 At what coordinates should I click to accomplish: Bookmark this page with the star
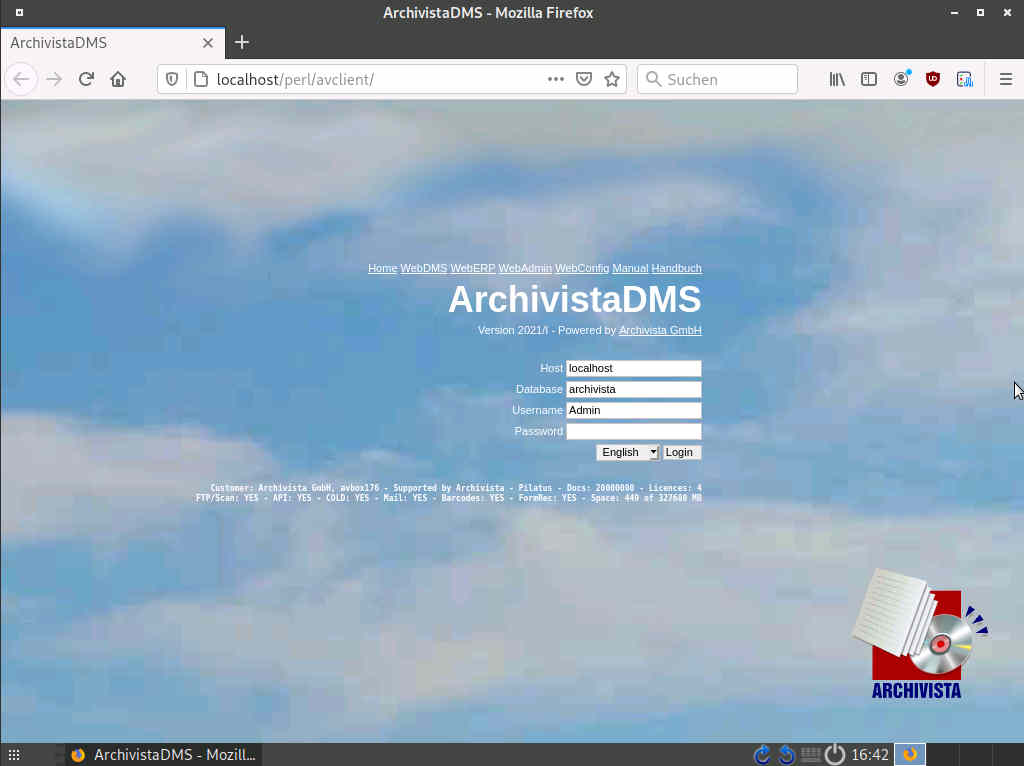click(612, 79)
